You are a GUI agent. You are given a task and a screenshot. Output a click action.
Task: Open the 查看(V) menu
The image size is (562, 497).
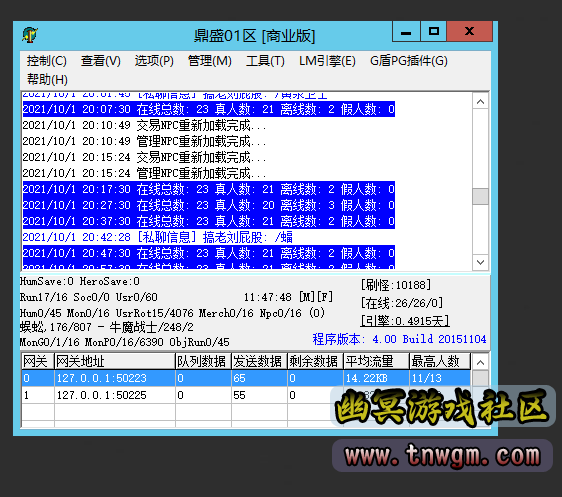point(101,61)
